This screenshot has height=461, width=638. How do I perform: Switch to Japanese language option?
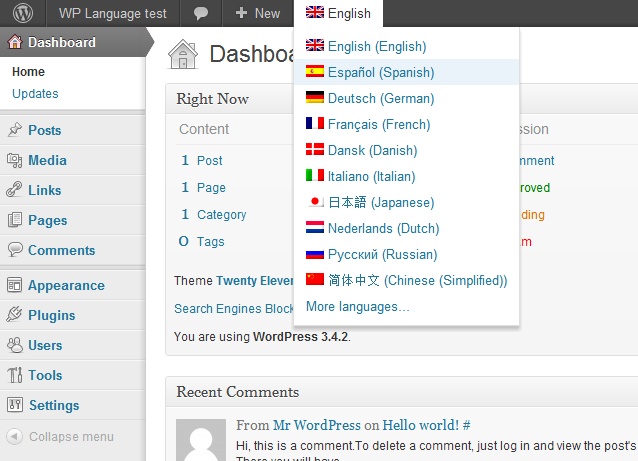pos(406,202)
